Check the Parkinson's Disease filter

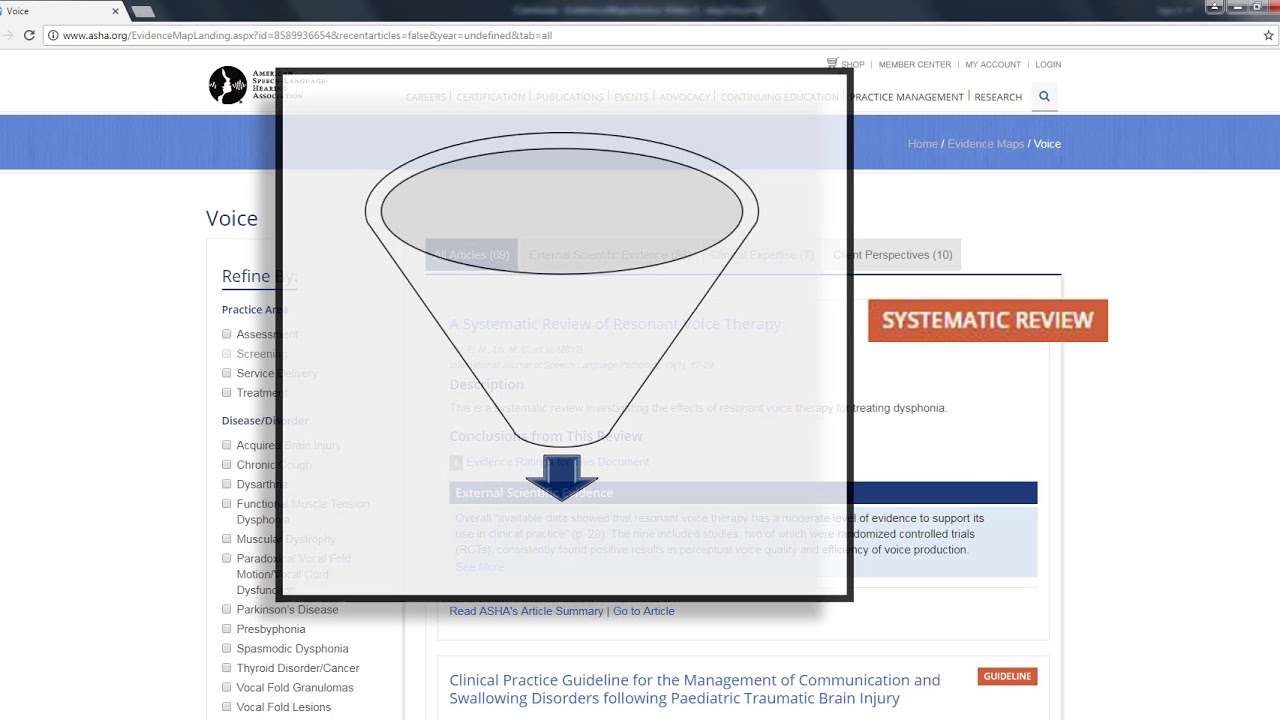[227, 610]
